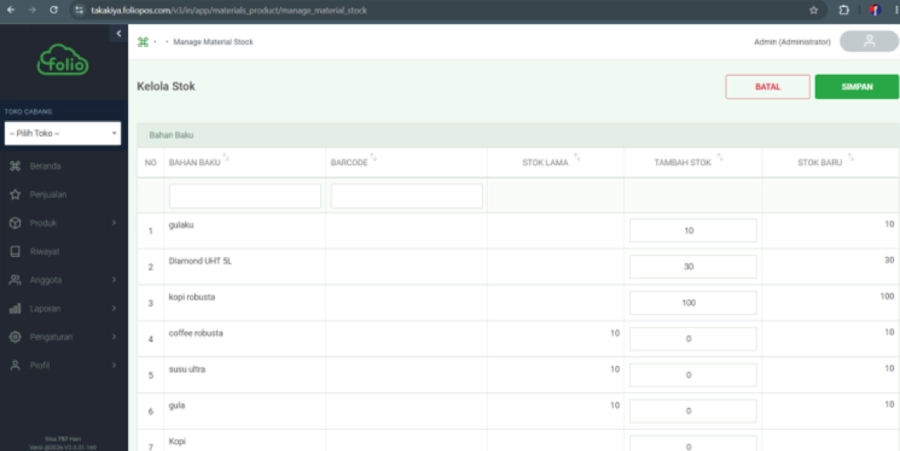The width and height of the screenshot is (900, 451).
Task: Expand the Profil submenu chevron
Action: click(114, 366)
